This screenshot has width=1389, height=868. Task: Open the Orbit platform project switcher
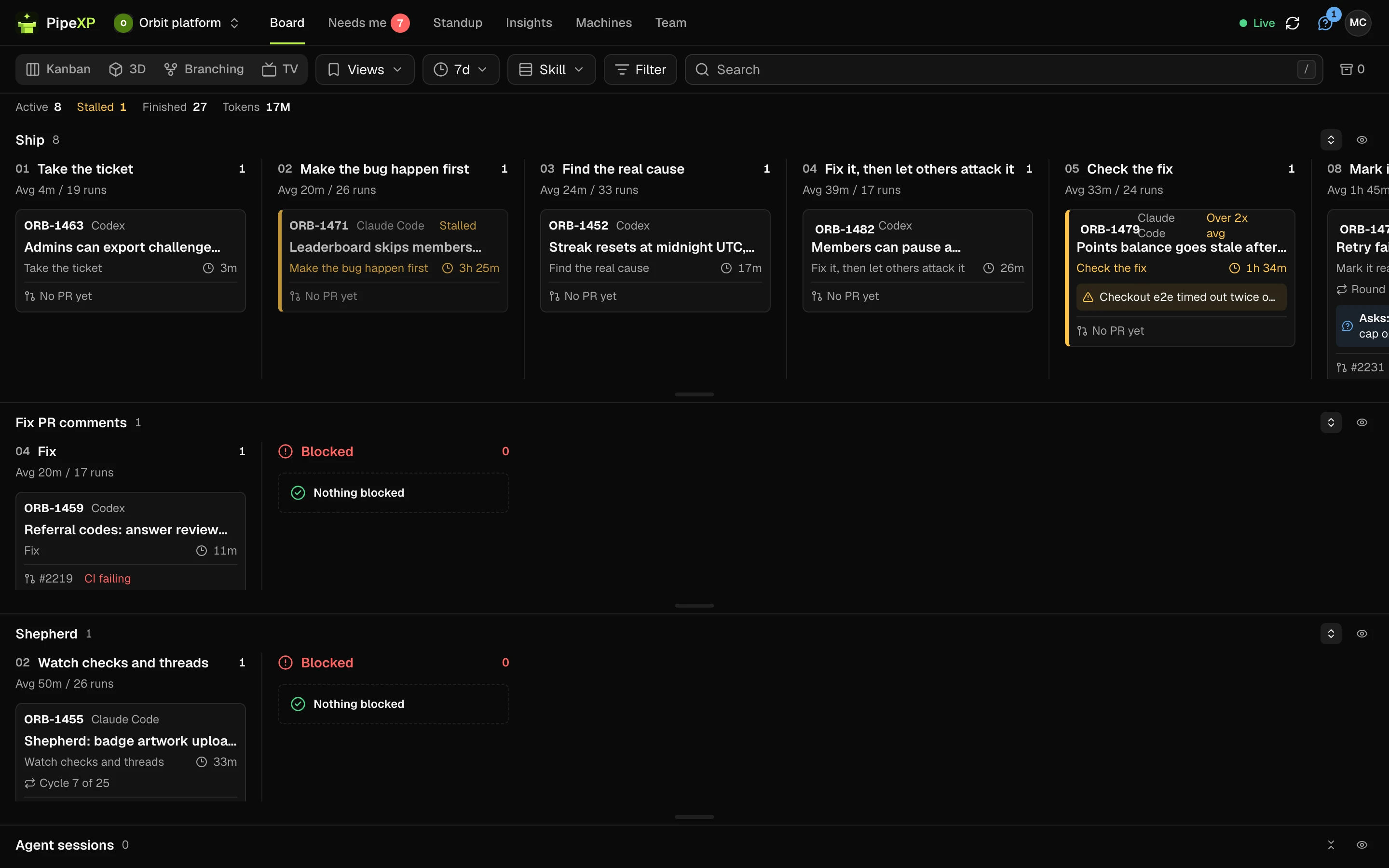[176, 23]
